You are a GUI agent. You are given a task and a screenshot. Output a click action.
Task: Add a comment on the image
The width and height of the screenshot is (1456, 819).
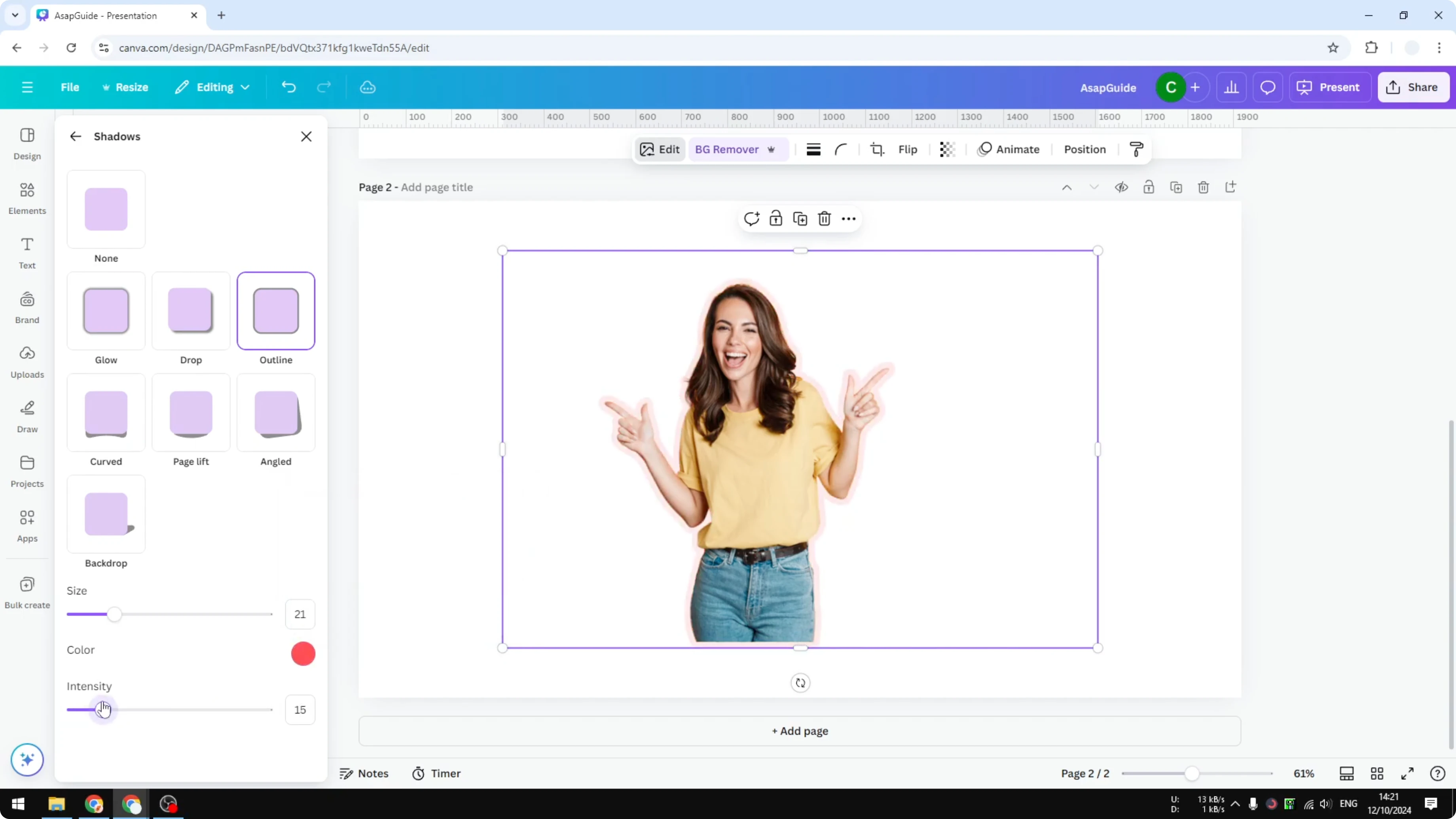coord(751,219)
